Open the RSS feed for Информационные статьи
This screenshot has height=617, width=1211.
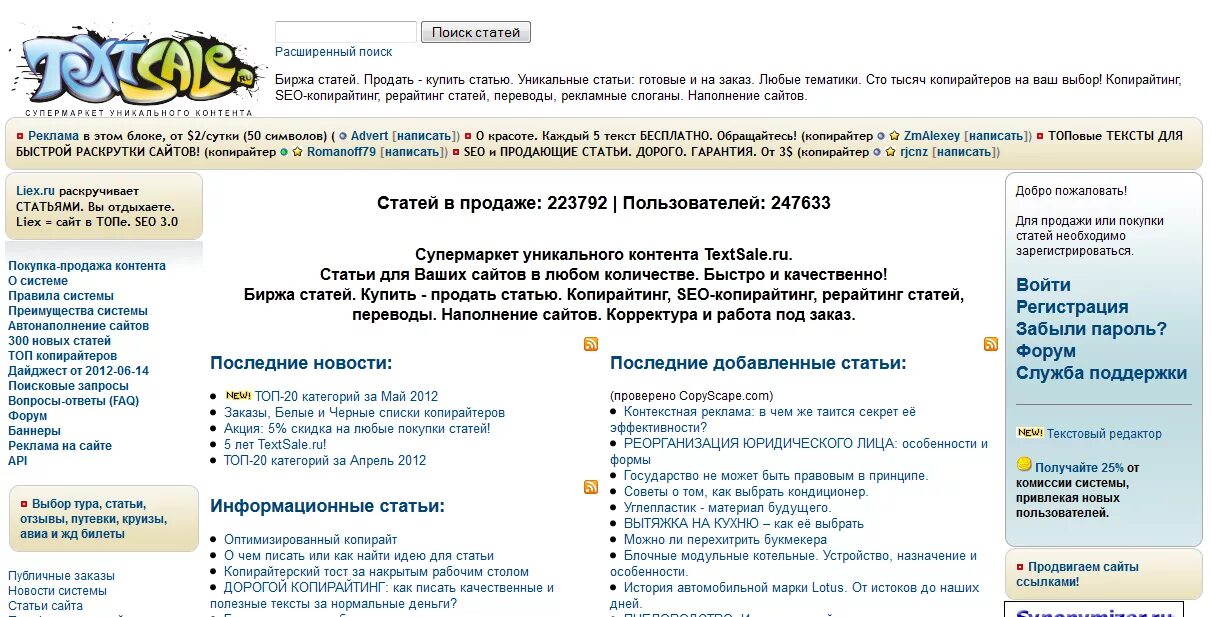pyautogui.click(x=591, y=487)
